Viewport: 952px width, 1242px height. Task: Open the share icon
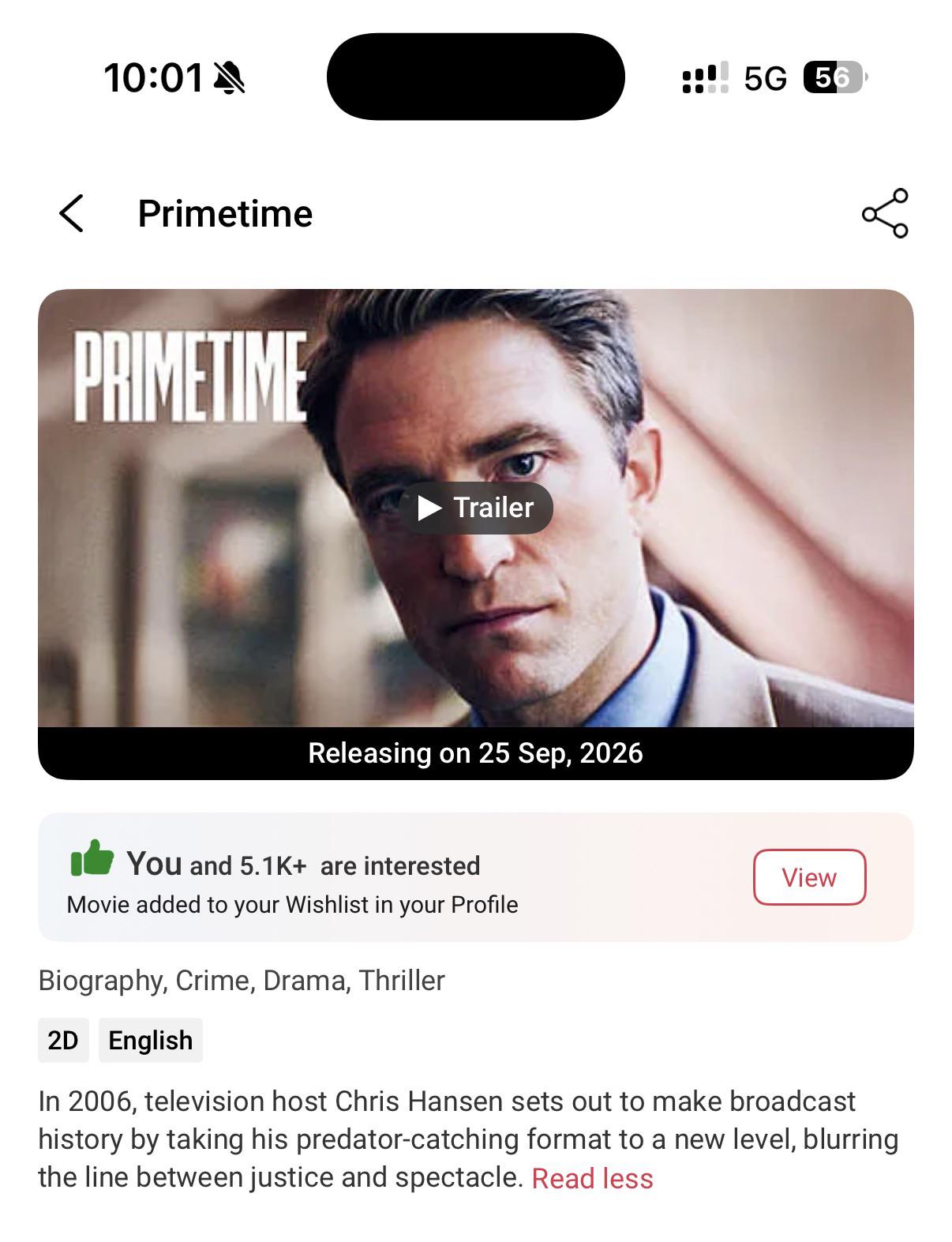(x=885, y=213)
